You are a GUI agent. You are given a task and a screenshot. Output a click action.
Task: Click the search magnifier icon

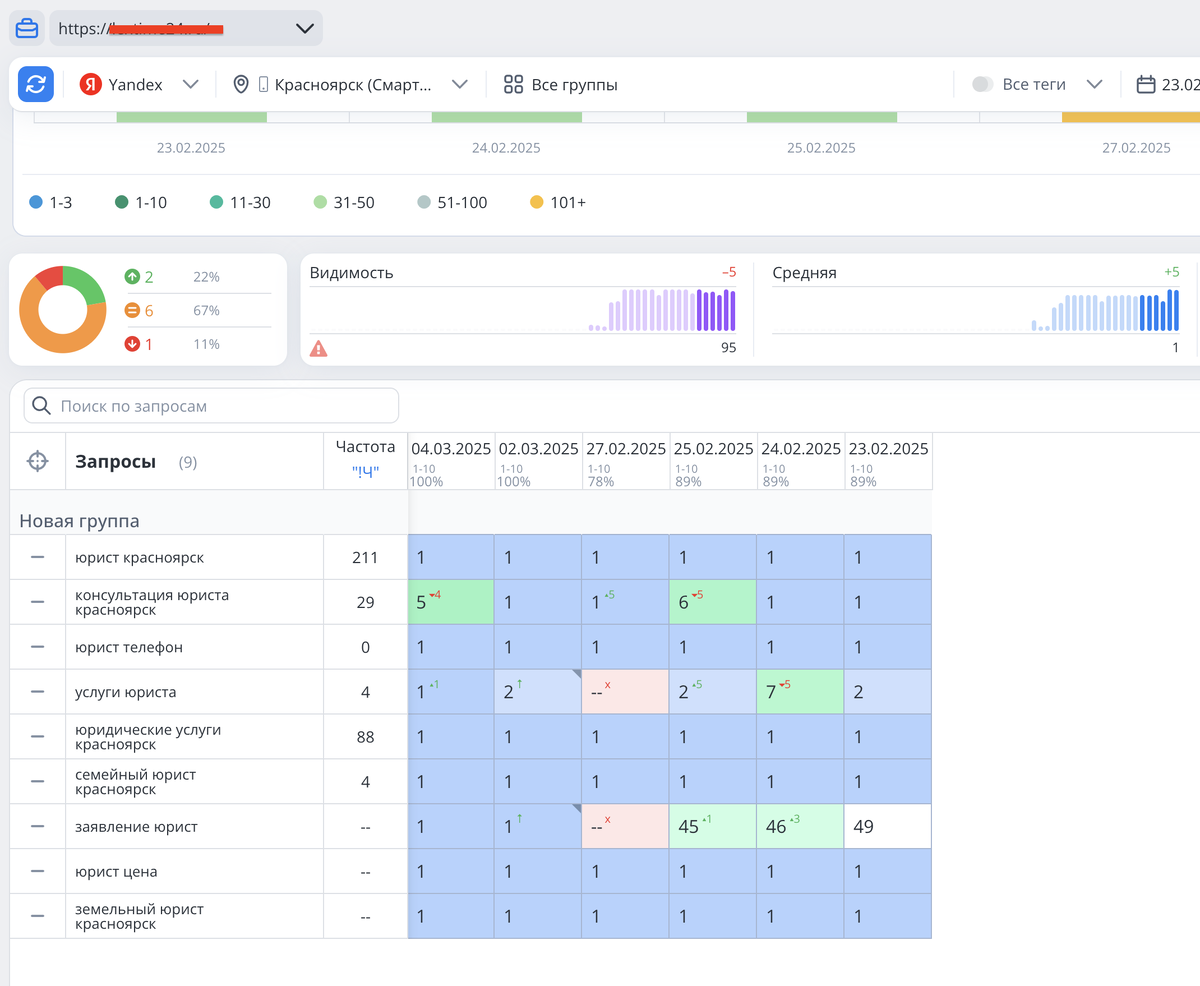41,406
